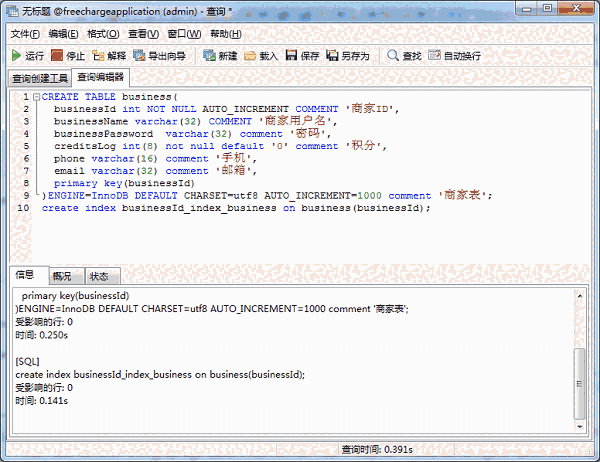Viewport: 600px width, 462px height.
Task: Switch to the 查询创建工具 tab
Action: (39, 77)
